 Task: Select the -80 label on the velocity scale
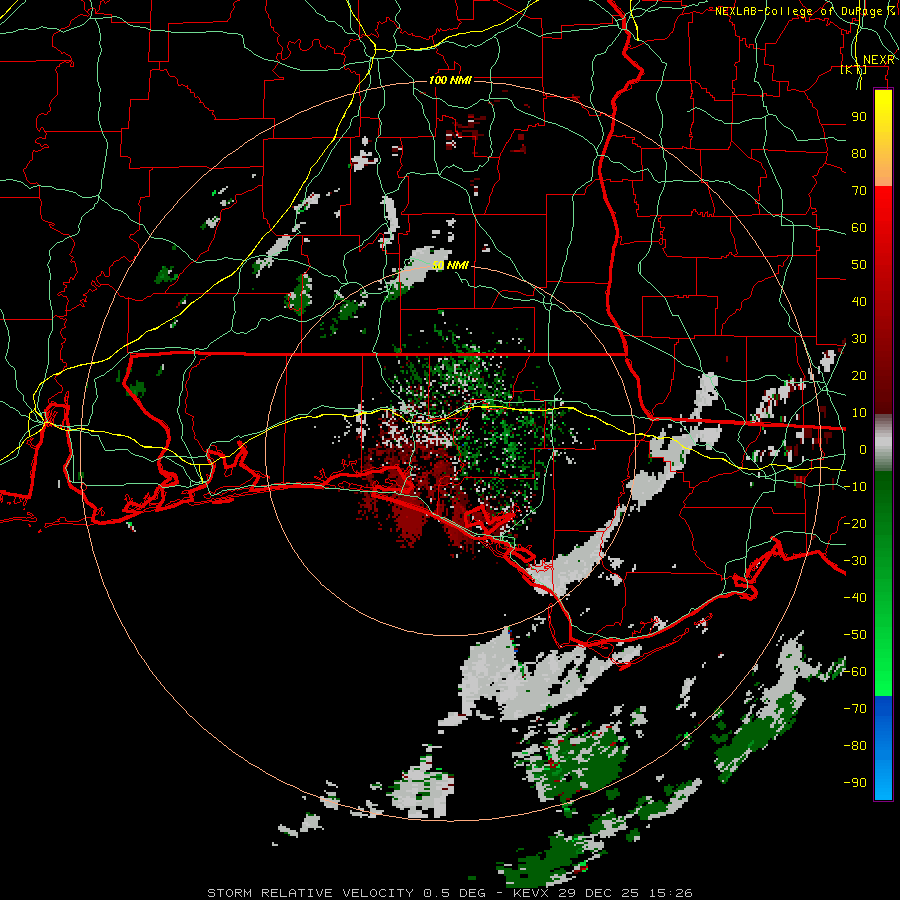click(x=855, y=746)
